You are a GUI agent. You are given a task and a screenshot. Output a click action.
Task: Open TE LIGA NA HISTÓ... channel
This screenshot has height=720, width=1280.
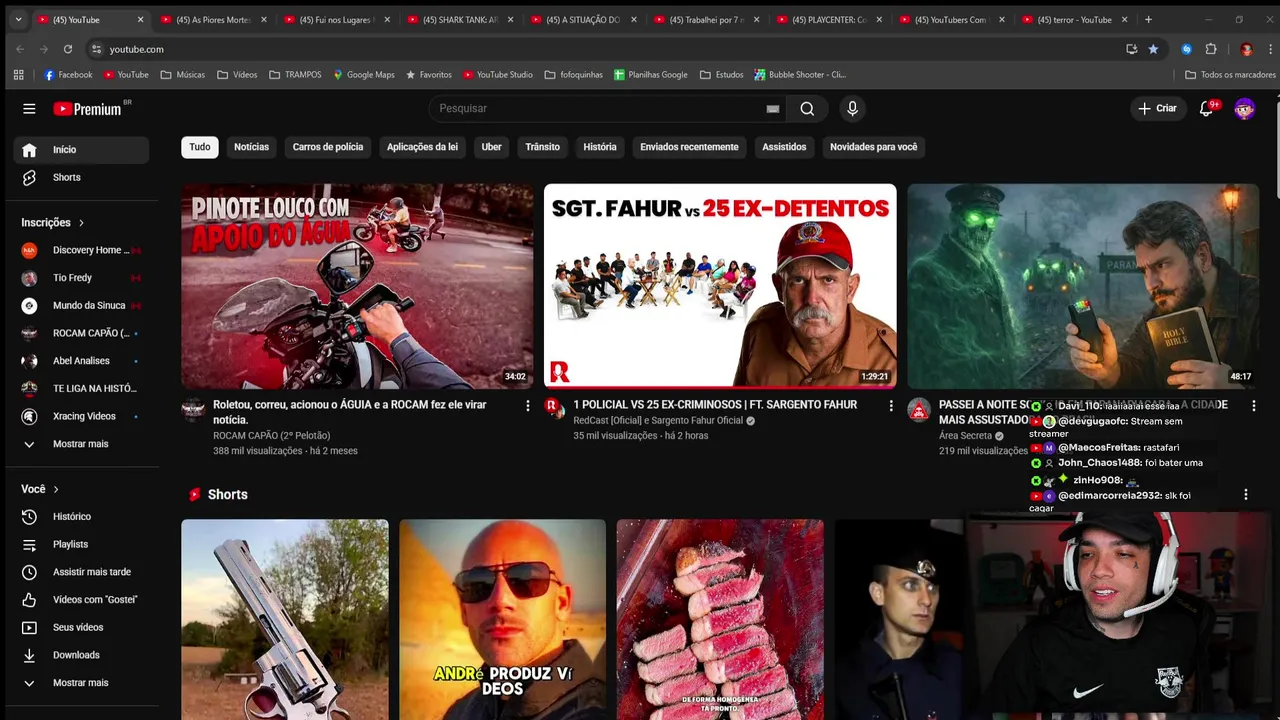[82, 388]
